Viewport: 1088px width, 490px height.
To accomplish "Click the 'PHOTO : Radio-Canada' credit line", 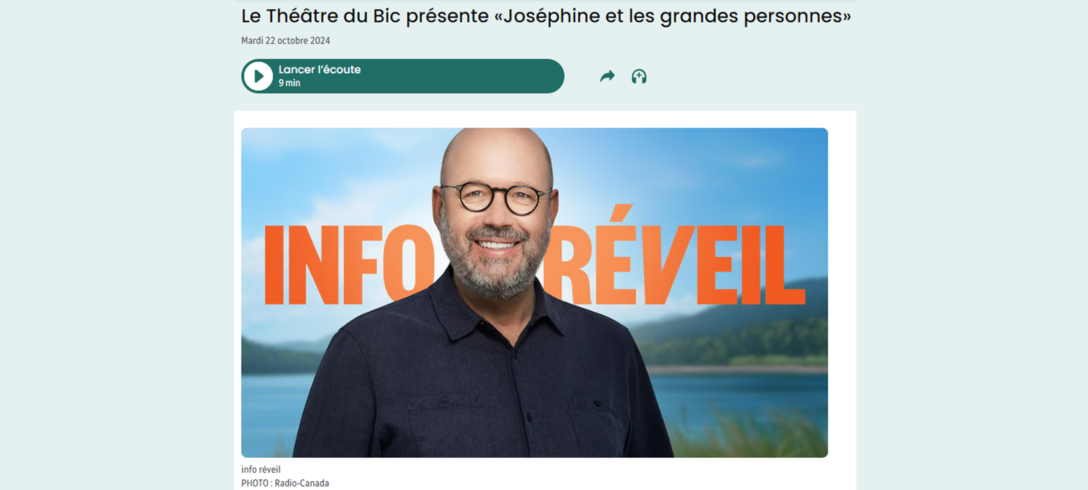I will 285,483.
